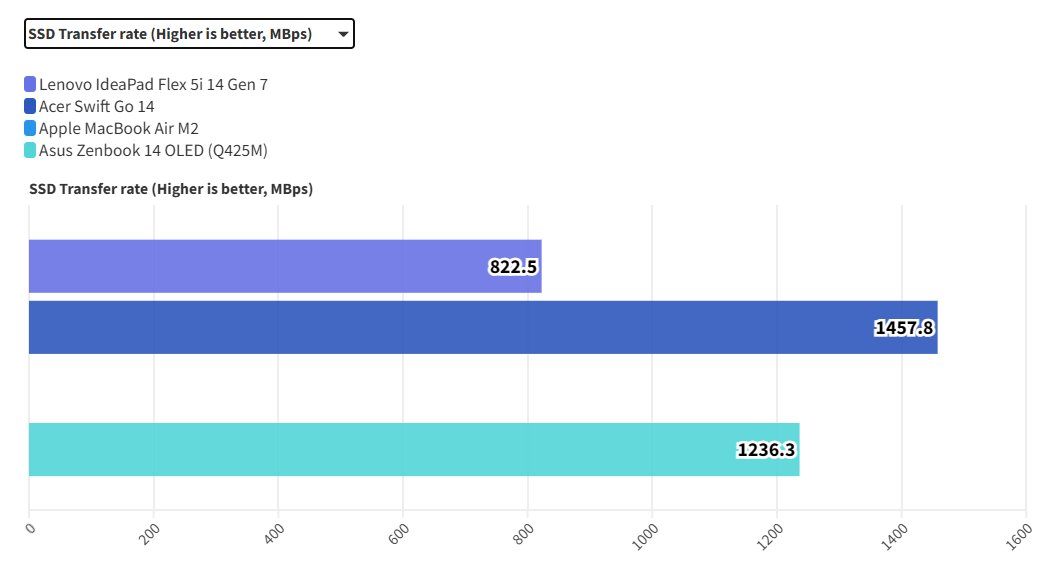The width and height of the screenshot is (1059, 565).
Task: Toggle Lenovo IdeaPad Flex 5i 14 Gen 7 legend label
Action: click(153, 85)
